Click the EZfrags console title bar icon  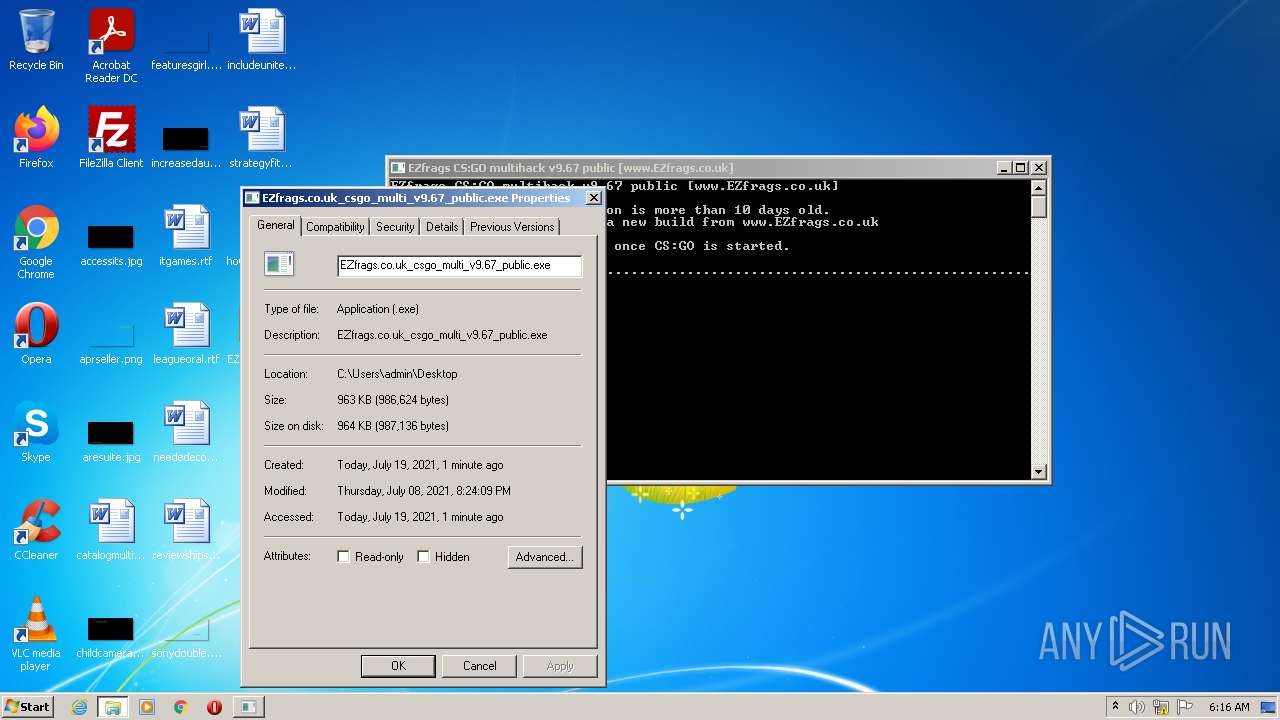tap(398, 168)
